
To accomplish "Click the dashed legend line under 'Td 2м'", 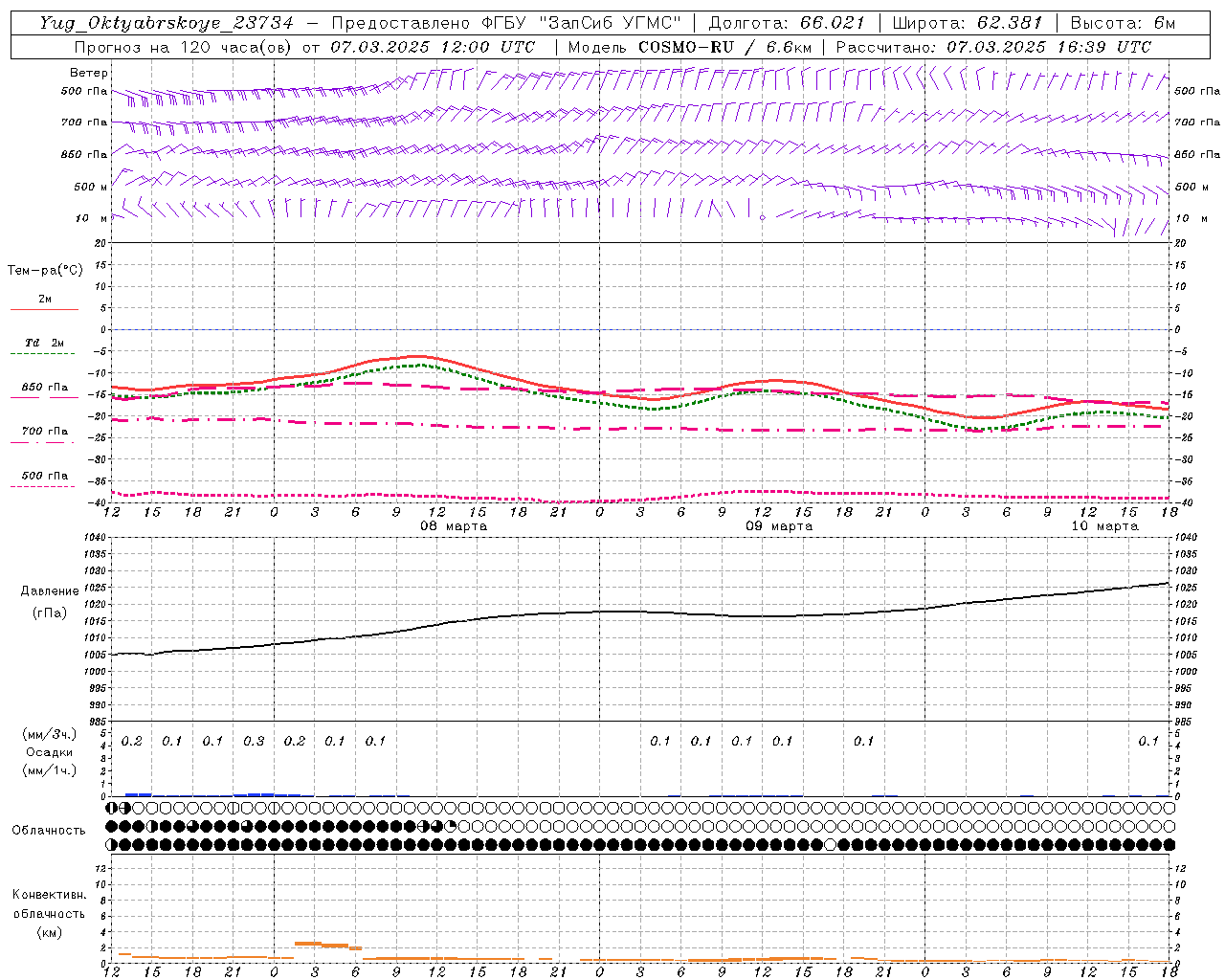I will pyautogui.click(x=44, y=354).
